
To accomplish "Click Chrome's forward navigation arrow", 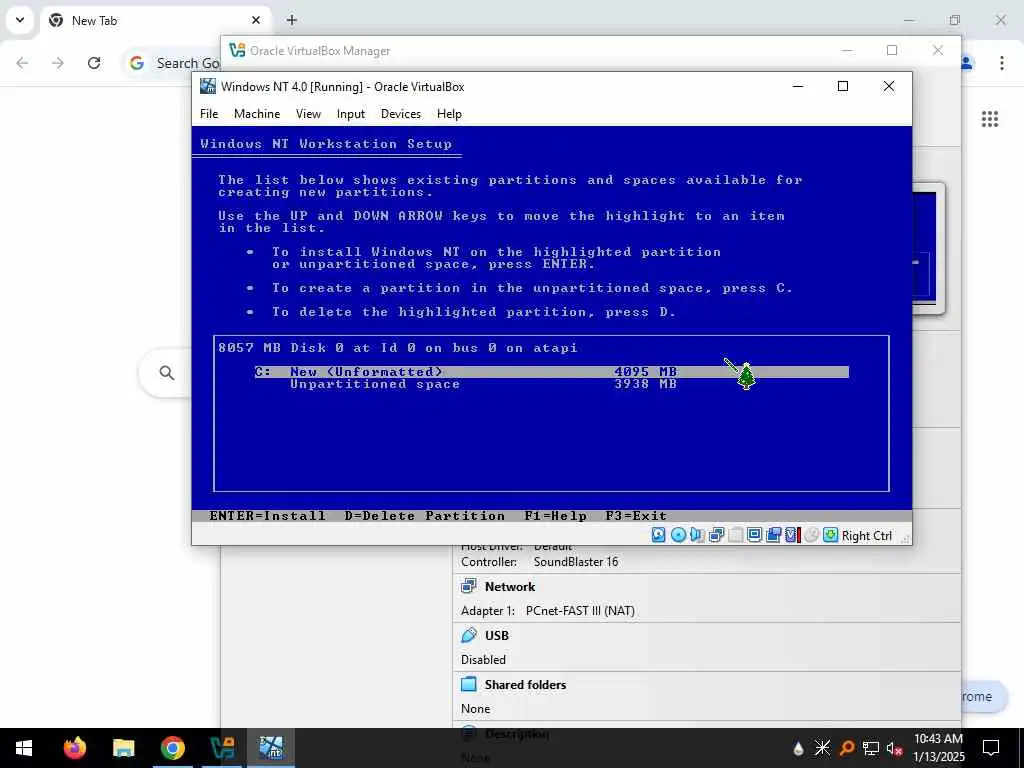I will [58, 63].
